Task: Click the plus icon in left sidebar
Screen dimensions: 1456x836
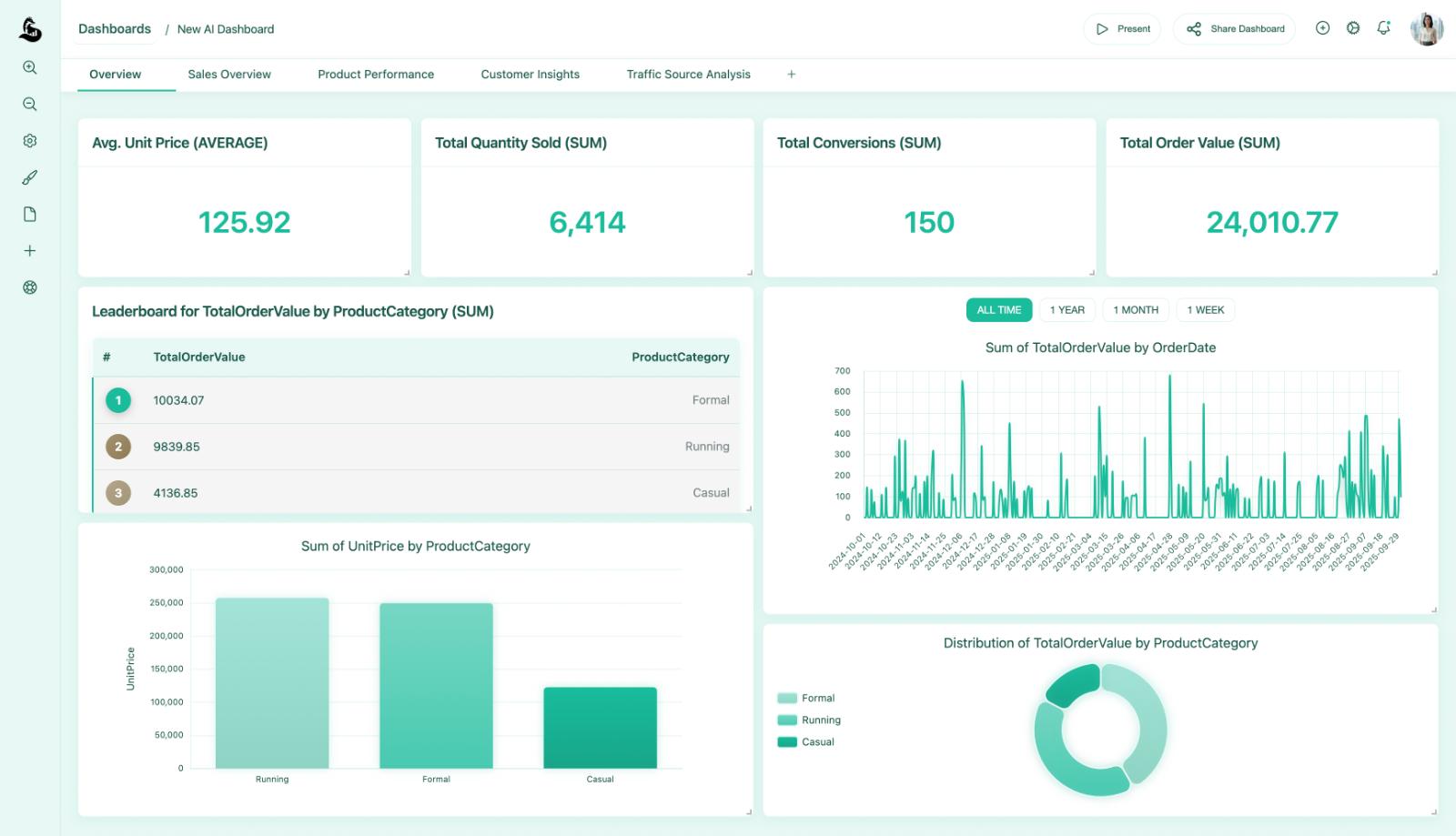Action: [30, 251]
